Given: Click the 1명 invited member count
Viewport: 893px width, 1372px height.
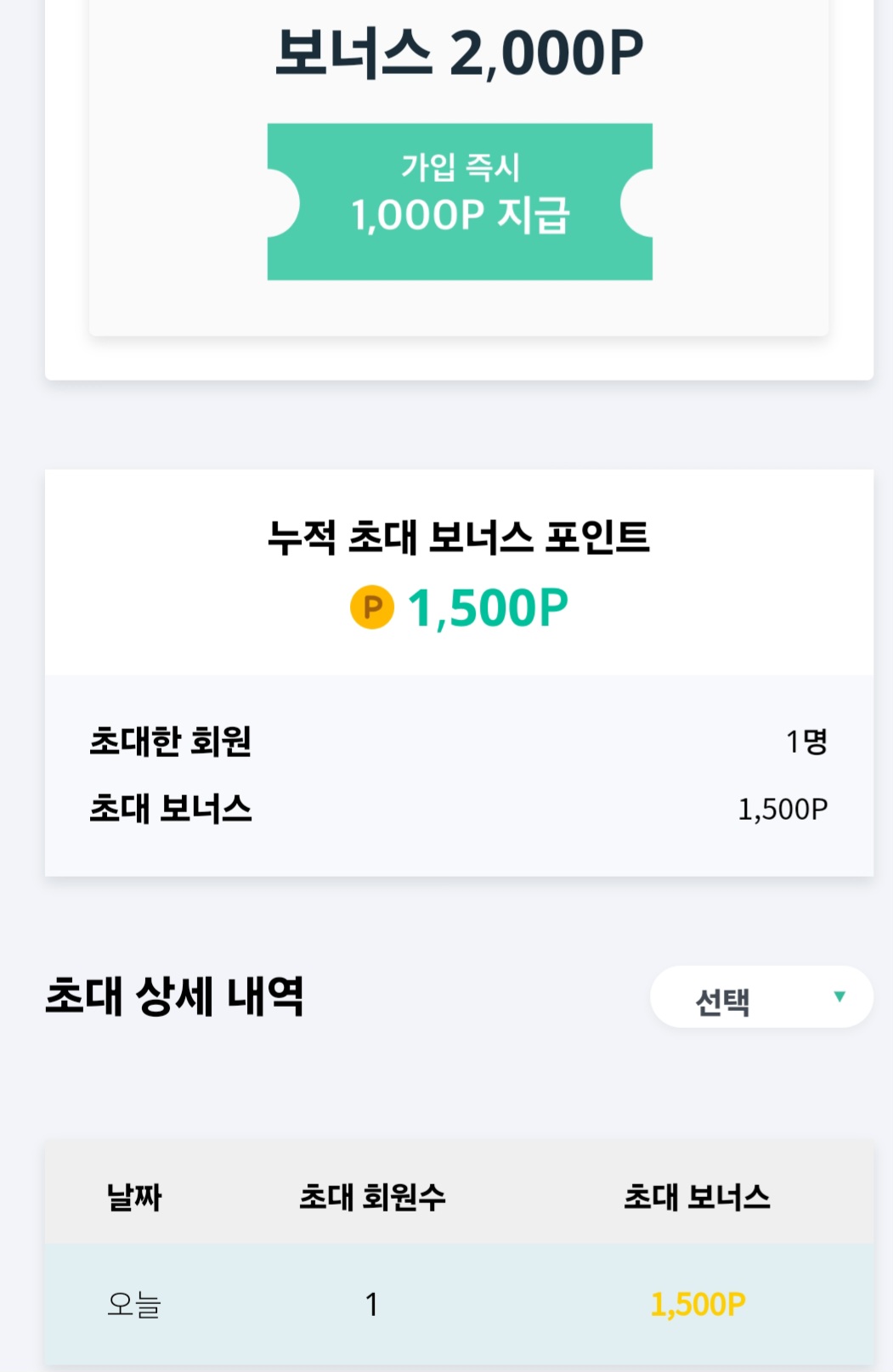Looking at the screenshot, I should (806, 742).
